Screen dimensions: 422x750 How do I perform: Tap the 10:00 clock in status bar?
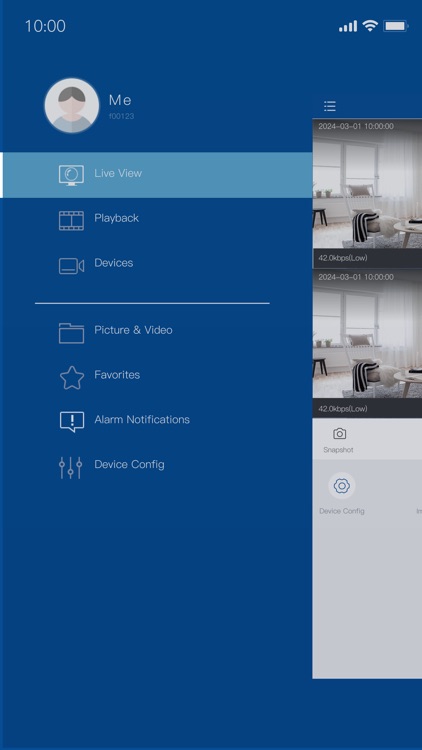tap(45, 26)
